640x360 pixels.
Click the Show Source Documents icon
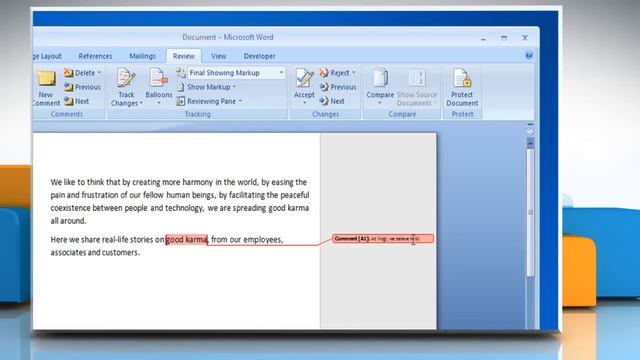point(417,78)
